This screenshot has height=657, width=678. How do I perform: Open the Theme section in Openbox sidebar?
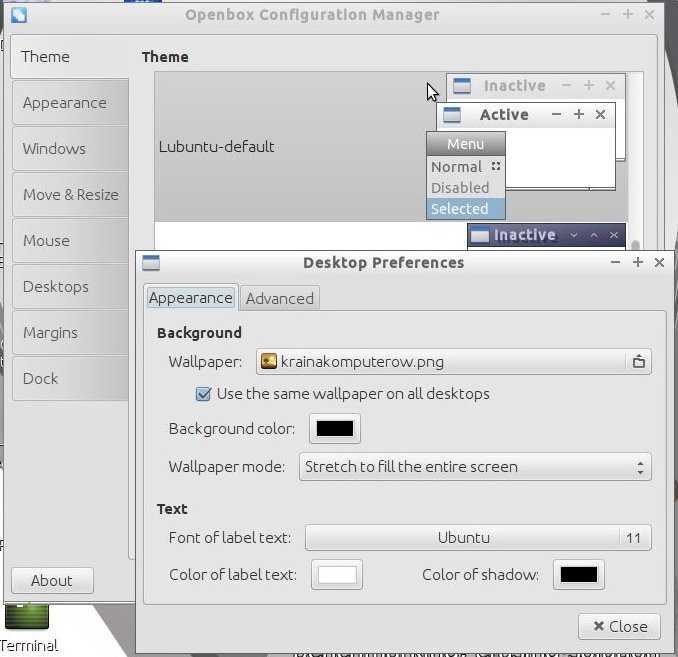click(x=69, y=57)
